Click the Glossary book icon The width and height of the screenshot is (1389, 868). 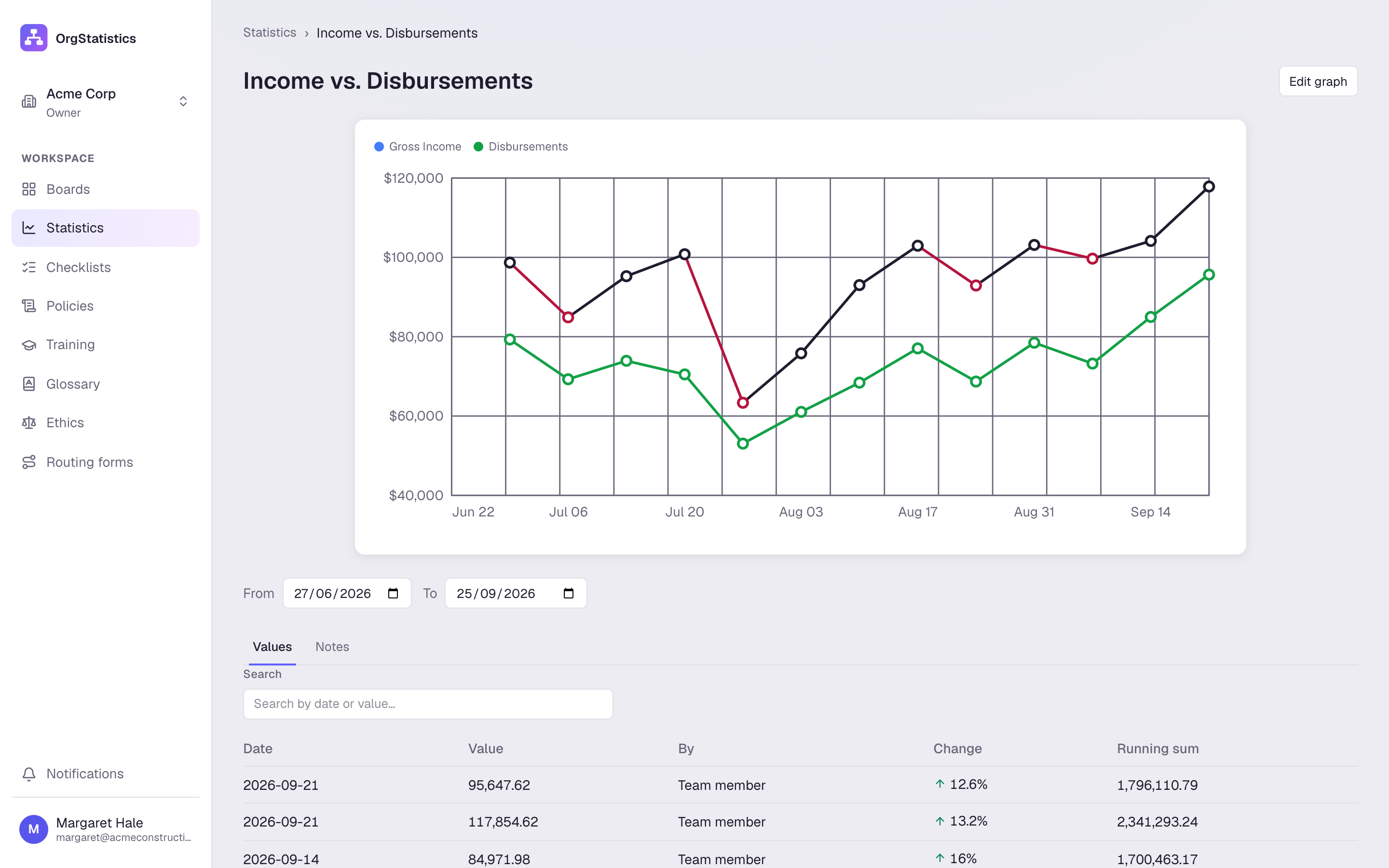[29, 384]
